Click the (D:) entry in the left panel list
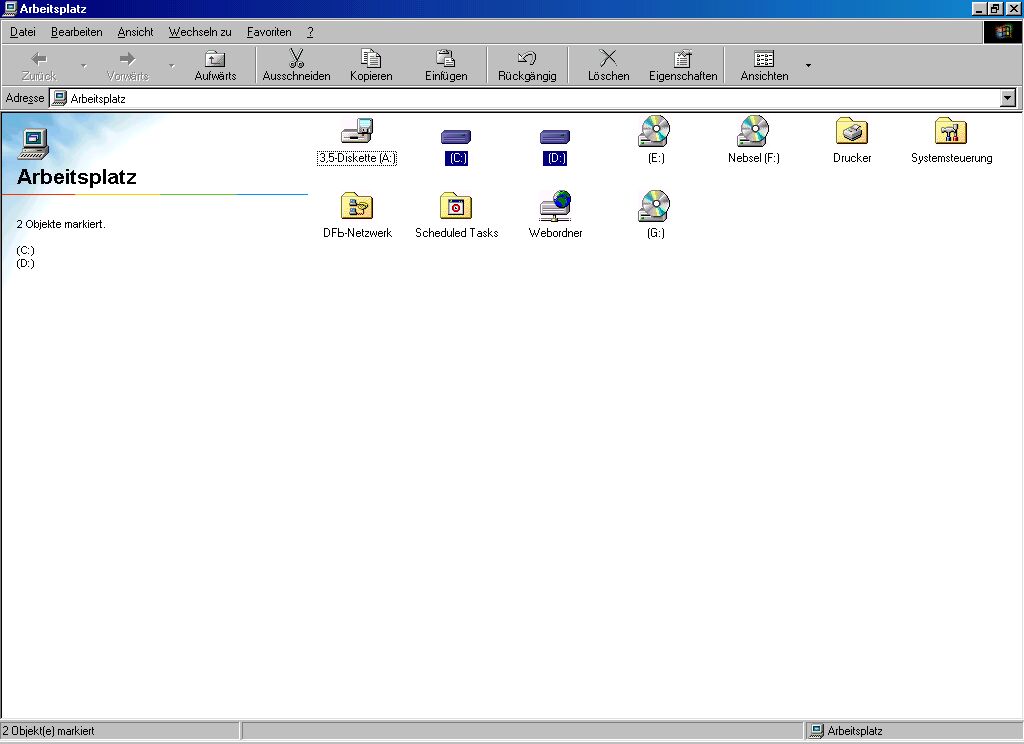Viewport: 1024px width, 744px height. pos(25,263)
